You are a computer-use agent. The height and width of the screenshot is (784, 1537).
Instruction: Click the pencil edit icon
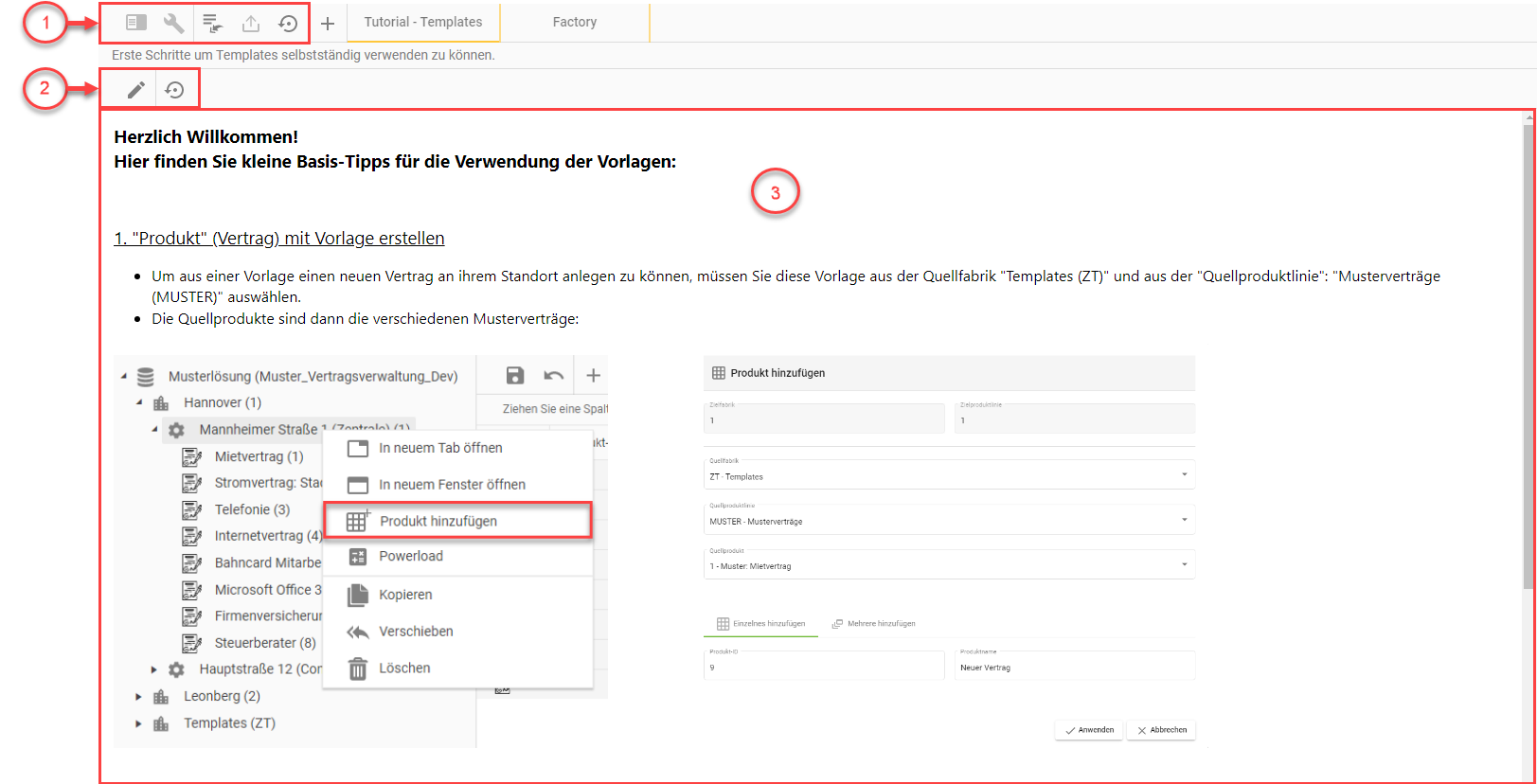pos(136,90)
